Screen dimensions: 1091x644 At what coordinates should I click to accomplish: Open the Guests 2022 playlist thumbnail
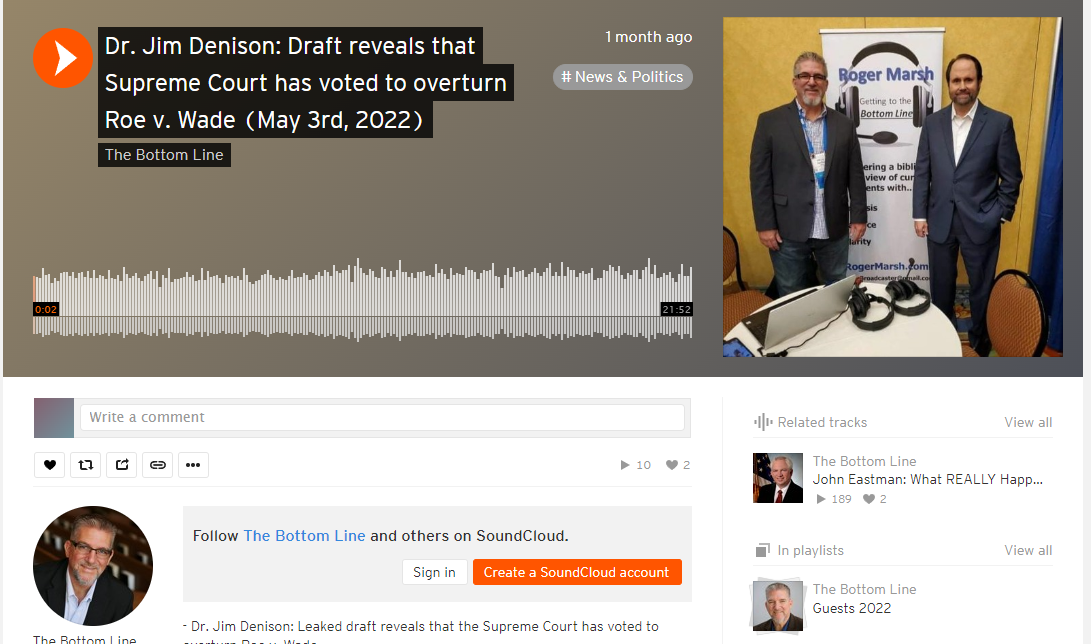click(778, 605)
